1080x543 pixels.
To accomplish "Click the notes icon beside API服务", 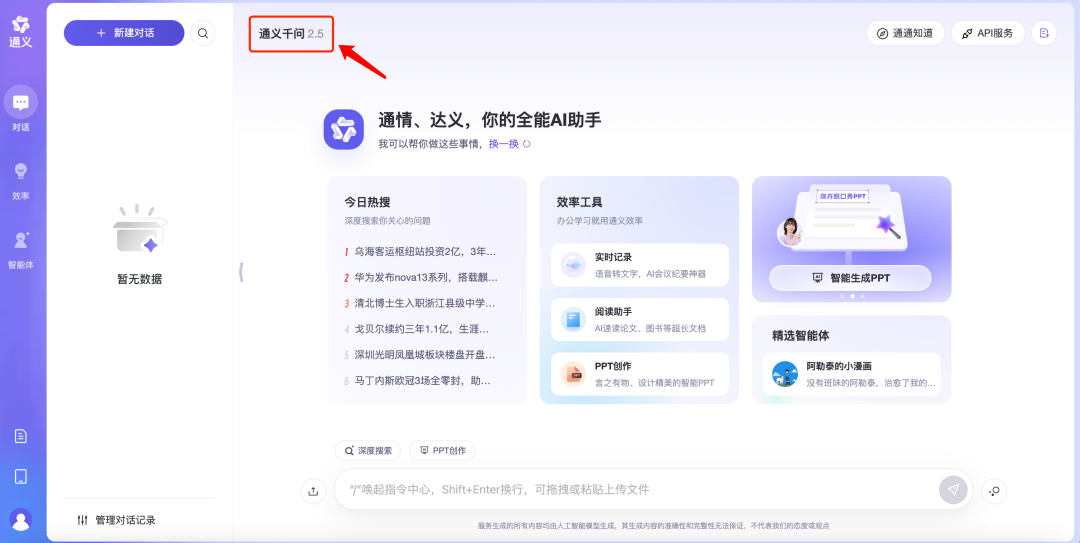I will (1043, 33).
